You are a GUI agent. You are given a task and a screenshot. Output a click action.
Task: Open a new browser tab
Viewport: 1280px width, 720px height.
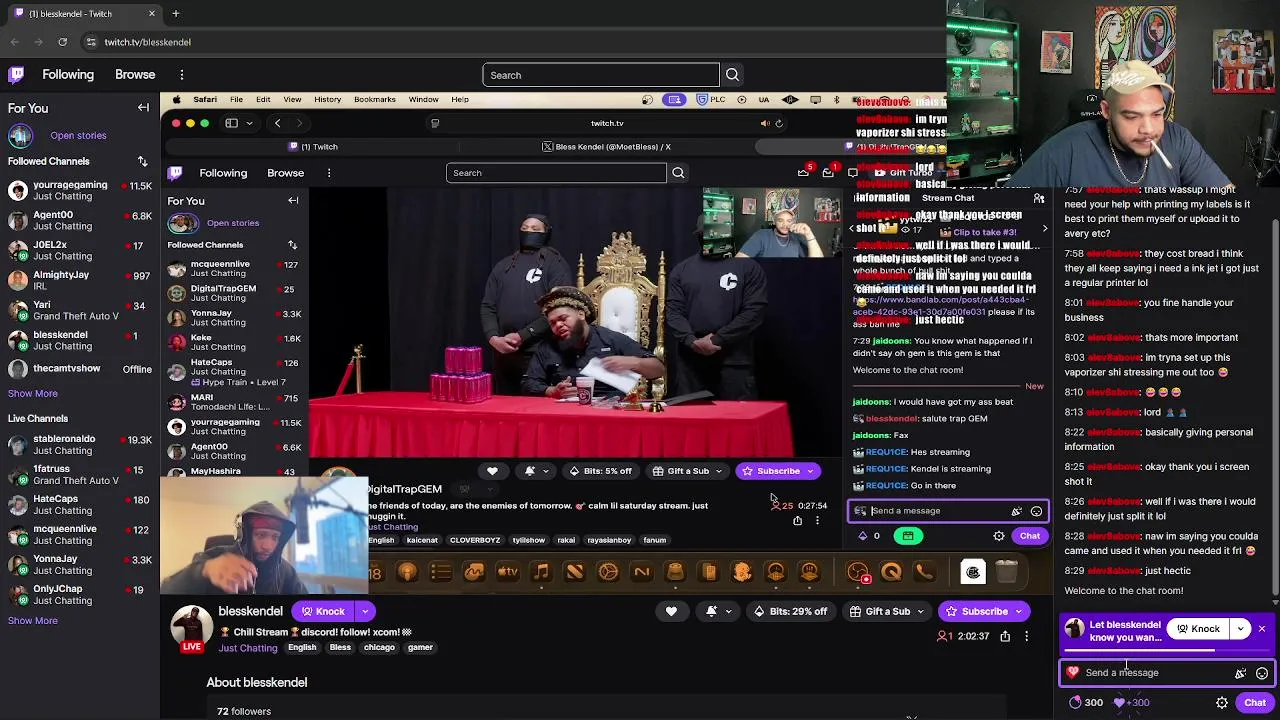pyautogui.click(x=175, y=13)
